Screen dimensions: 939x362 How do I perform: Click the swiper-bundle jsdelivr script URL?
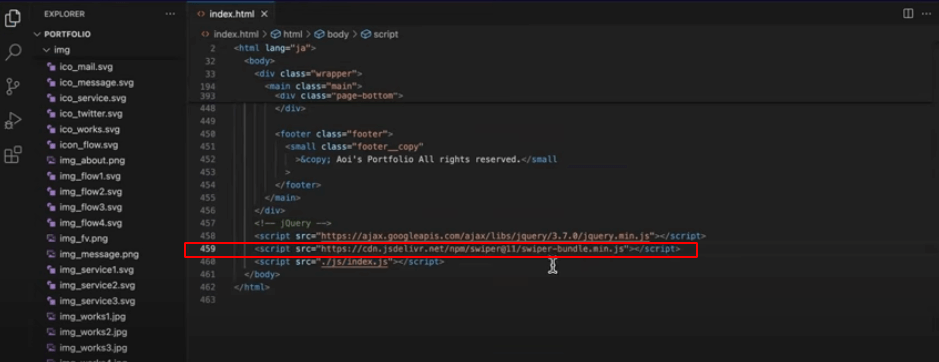point(473,249)
